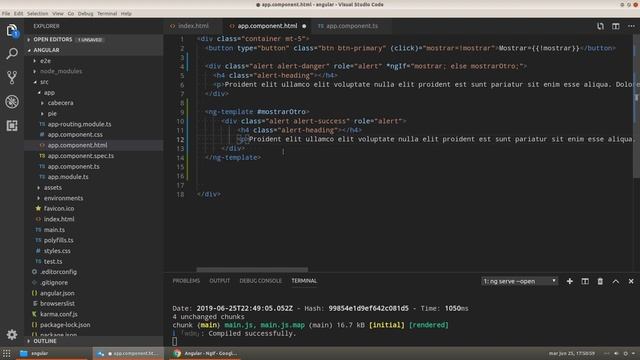Image resolution: width=640 pixels, height=360 pixels.
Task: Select the VS Code app.component taskbar entry
Action: click(x=129, y=353)
